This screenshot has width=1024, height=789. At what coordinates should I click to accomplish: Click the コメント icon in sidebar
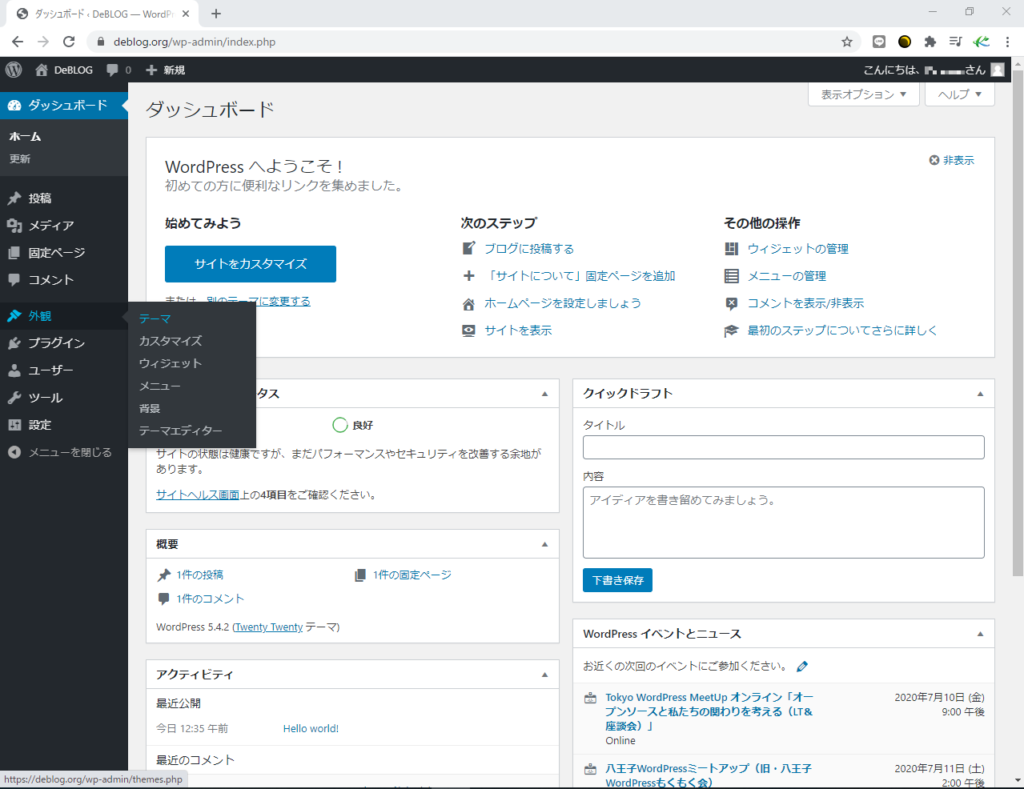(x=14, y=280)
